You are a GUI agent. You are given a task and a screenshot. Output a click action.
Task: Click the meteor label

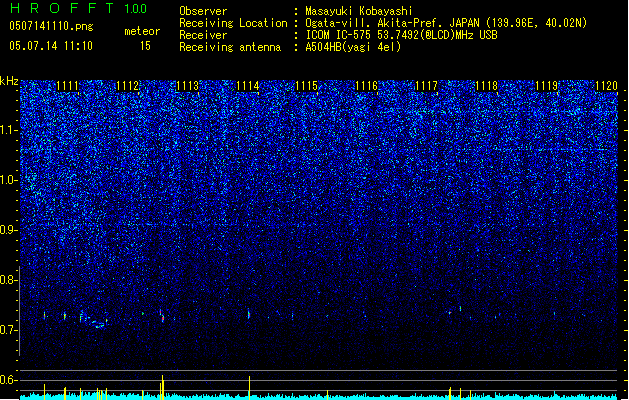(x=142, y=31)
